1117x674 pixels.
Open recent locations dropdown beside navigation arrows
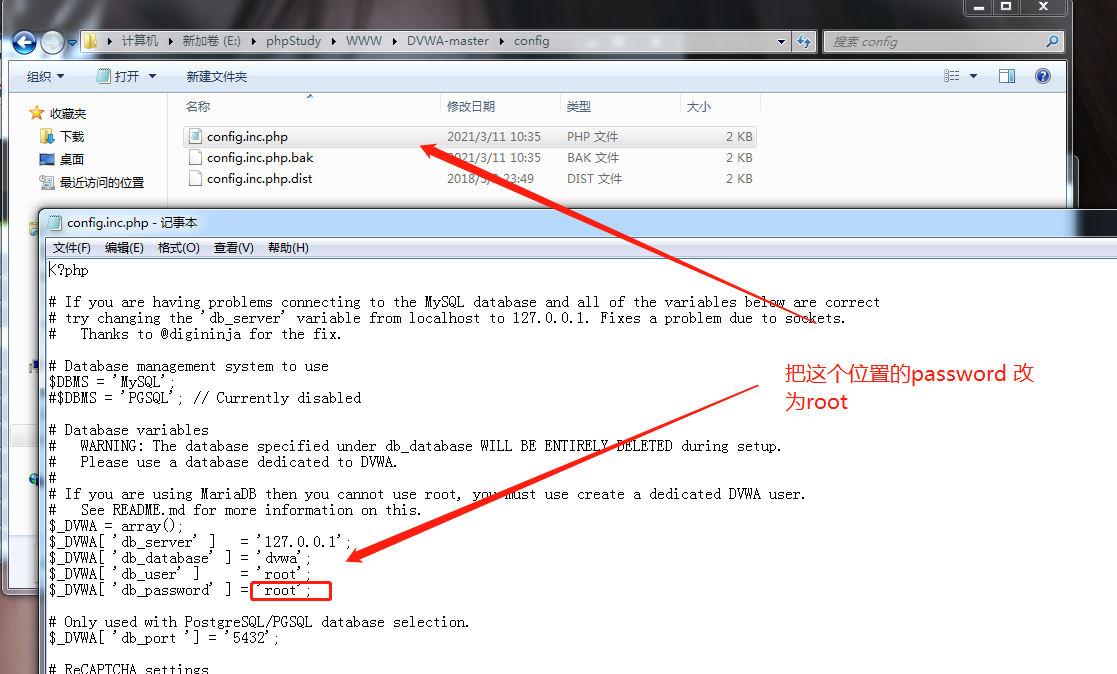(x=72, y=43)
